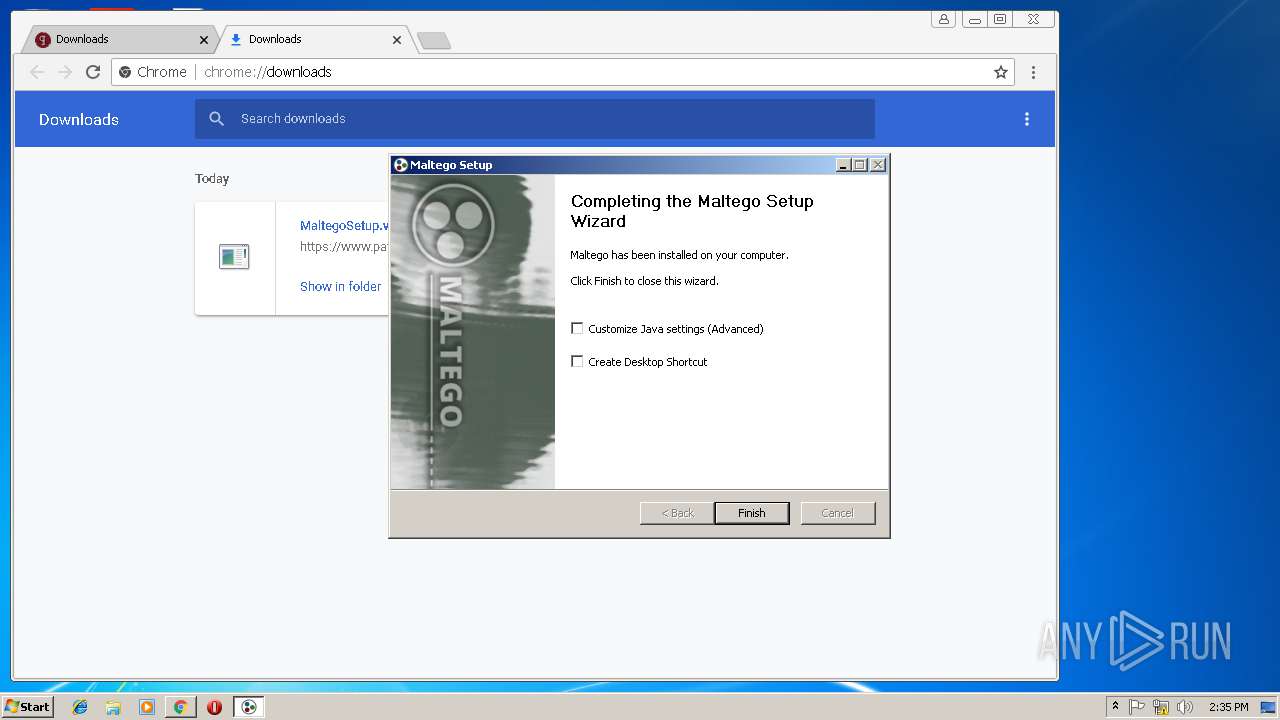Focus the Search downloads field
This screenshot has height=720, width=1280.
point(535,118)
